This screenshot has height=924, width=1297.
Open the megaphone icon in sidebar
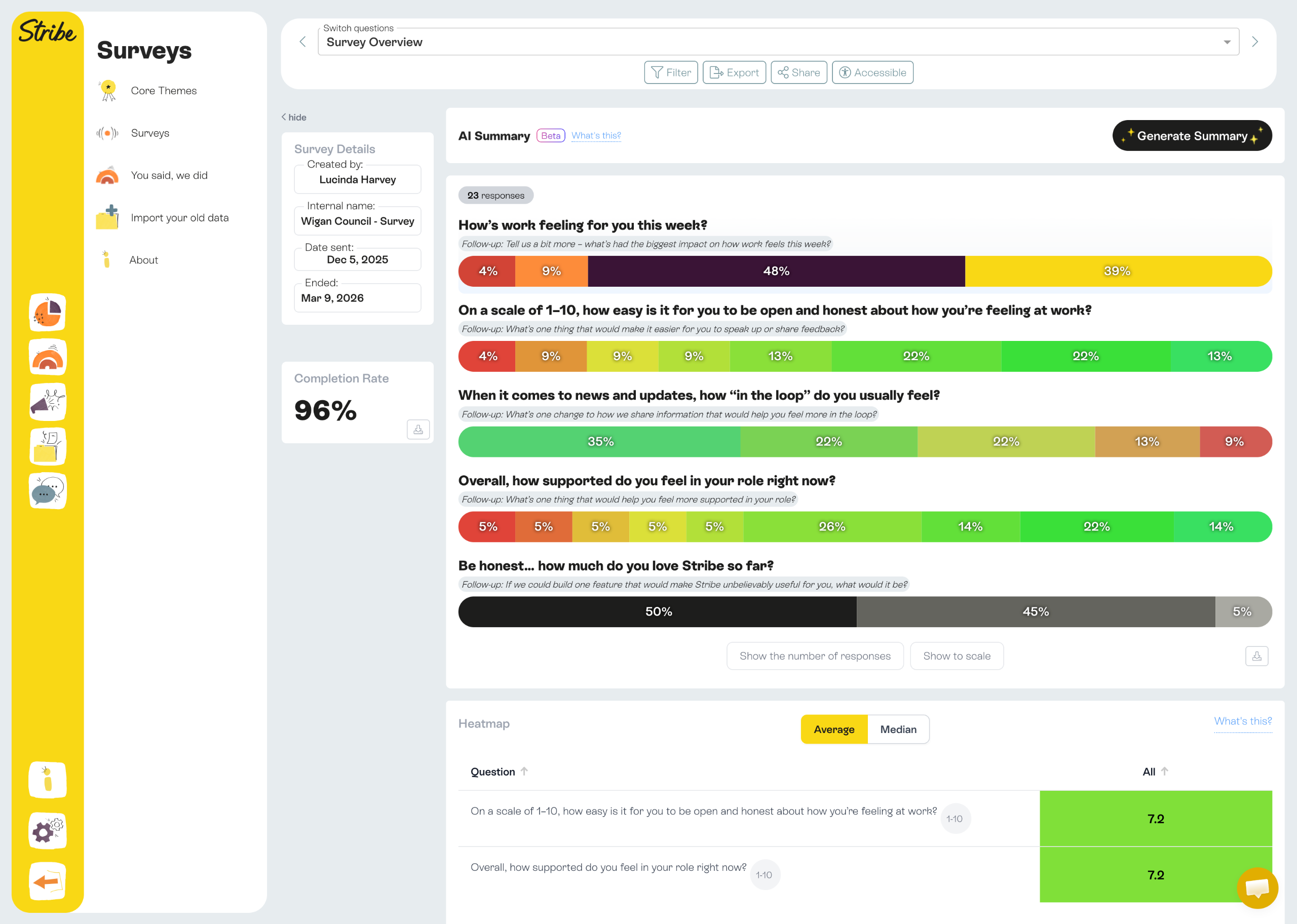[48, 401]
